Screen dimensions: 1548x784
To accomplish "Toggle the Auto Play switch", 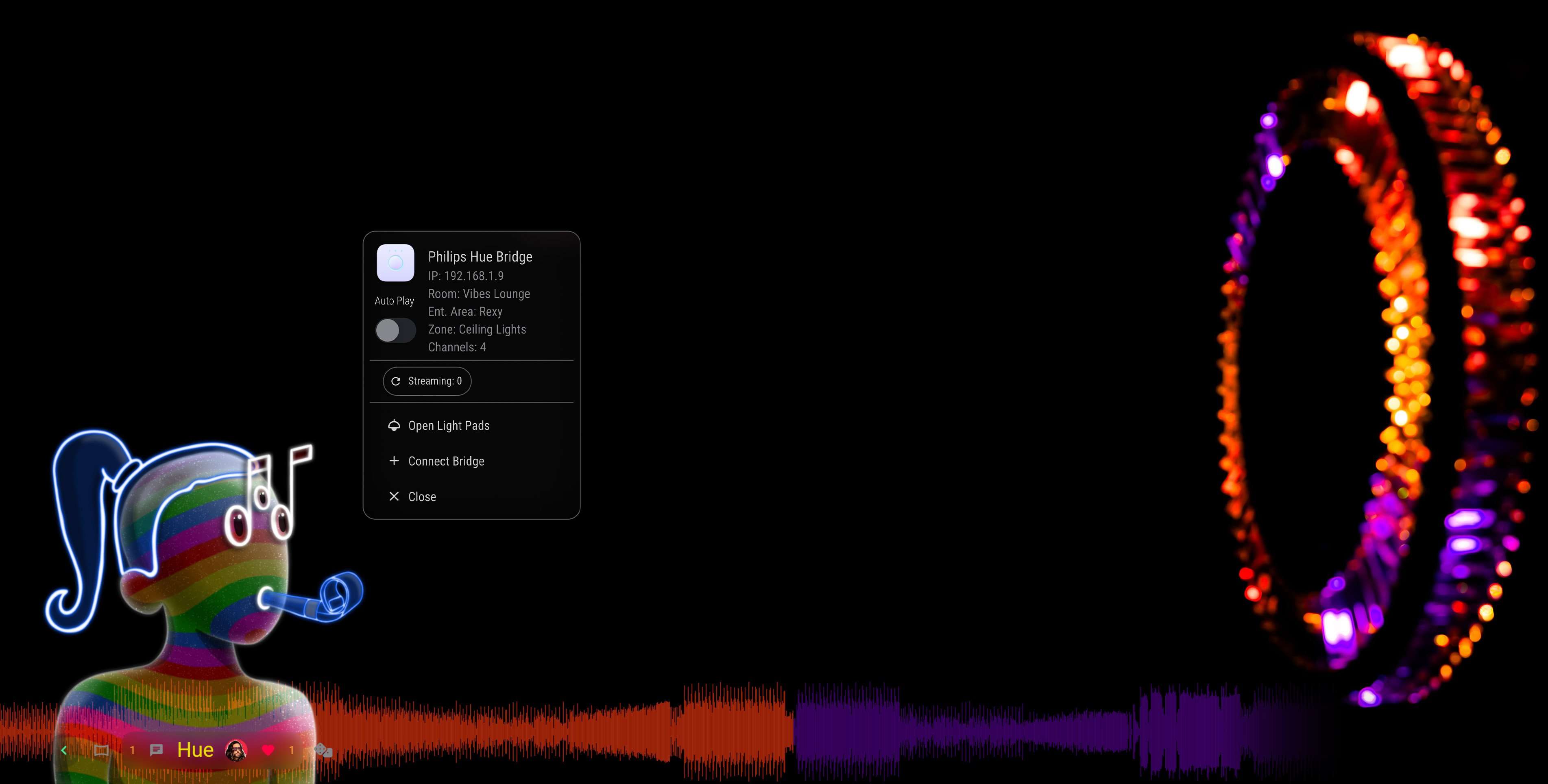I will coord(395,330).
